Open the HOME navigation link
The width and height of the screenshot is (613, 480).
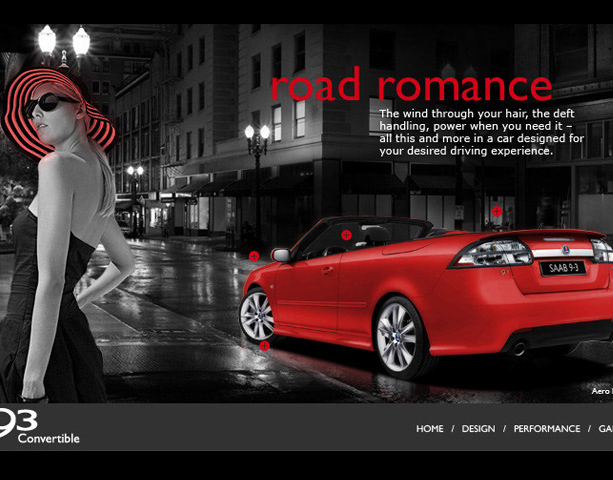(430, 429)
